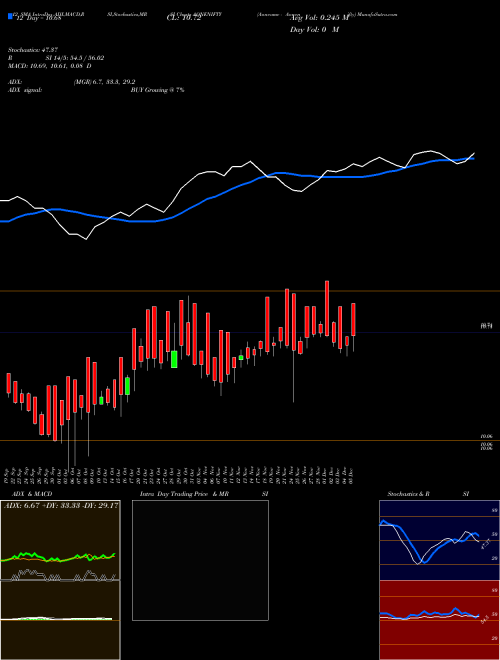
Task: Click the large green candlestick in late October
Action: 174,359
